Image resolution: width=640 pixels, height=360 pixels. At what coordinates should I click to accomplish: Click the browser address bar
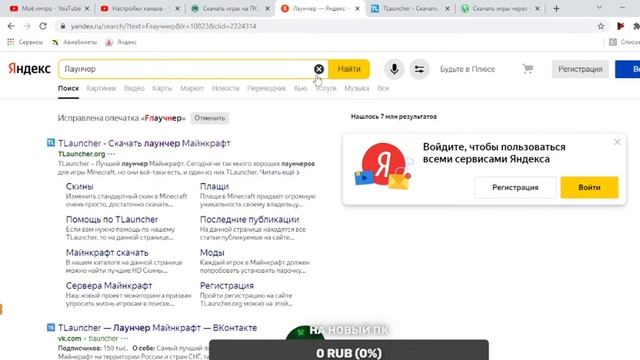[x=327, y=26]
